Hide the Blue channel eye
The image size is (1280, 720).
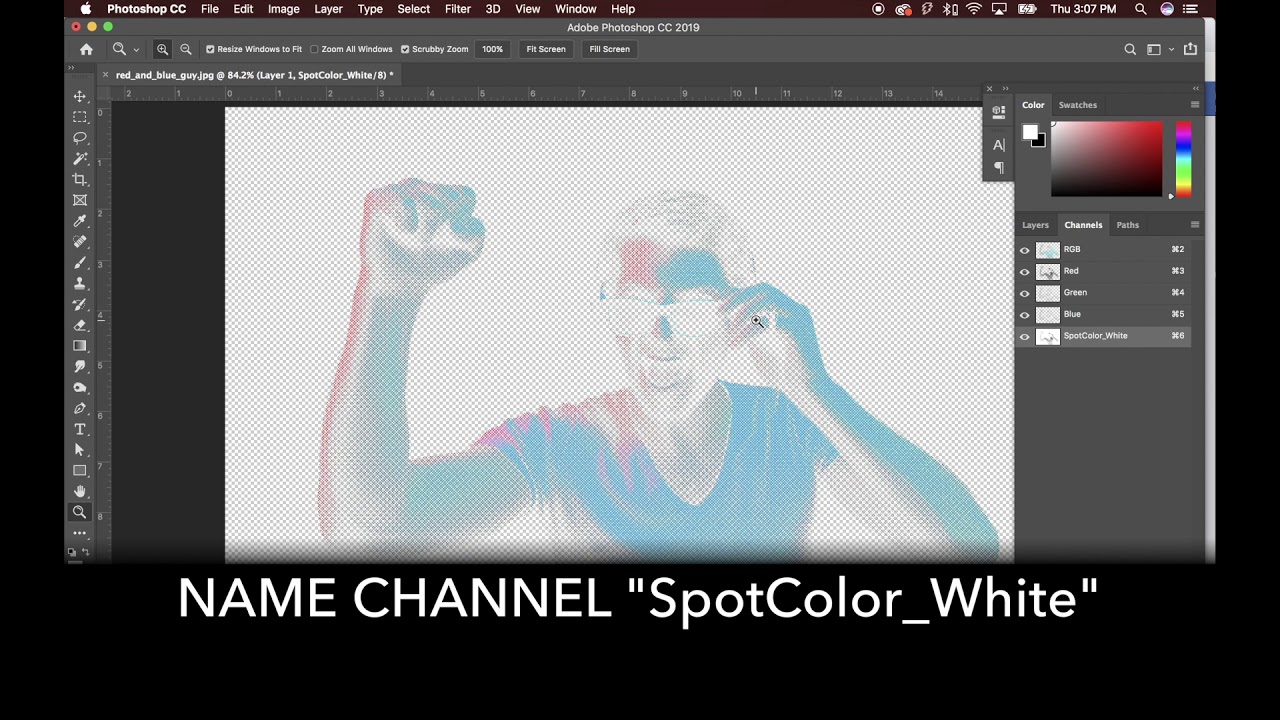(x=1024, y=315)
